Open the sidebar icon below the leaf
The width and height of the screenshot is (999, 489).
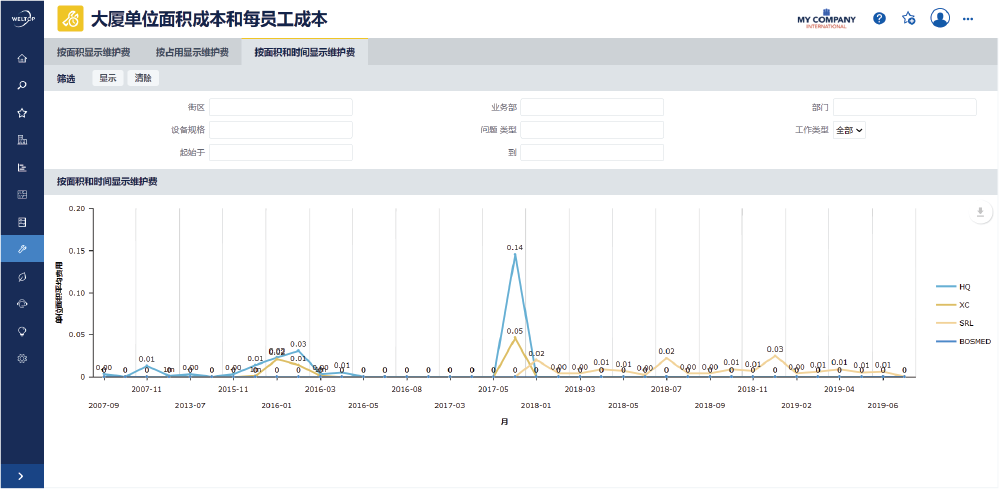tap(22, 304)
